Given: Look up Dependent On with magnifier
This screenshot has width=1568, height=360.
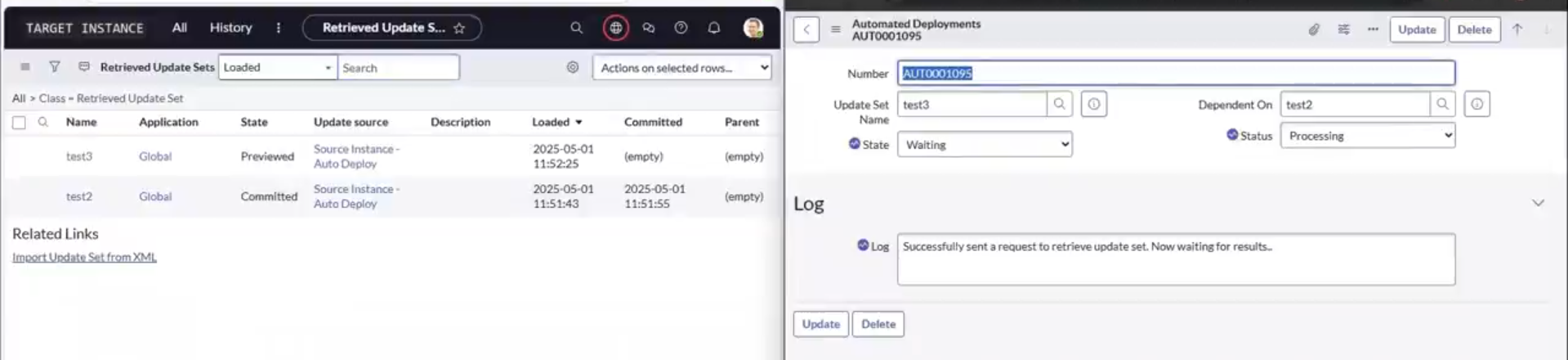Looking at the screenshot, I should click(1442, 104).
